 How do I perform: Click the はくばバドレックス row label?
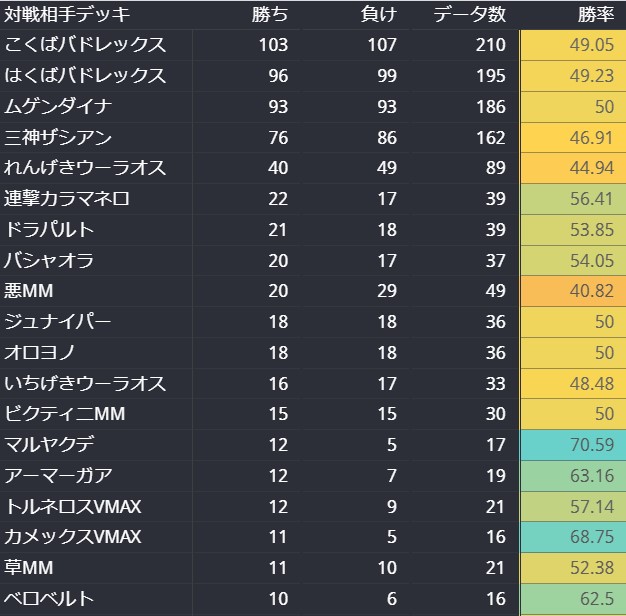pyautogui.click(x=85, y=76)
